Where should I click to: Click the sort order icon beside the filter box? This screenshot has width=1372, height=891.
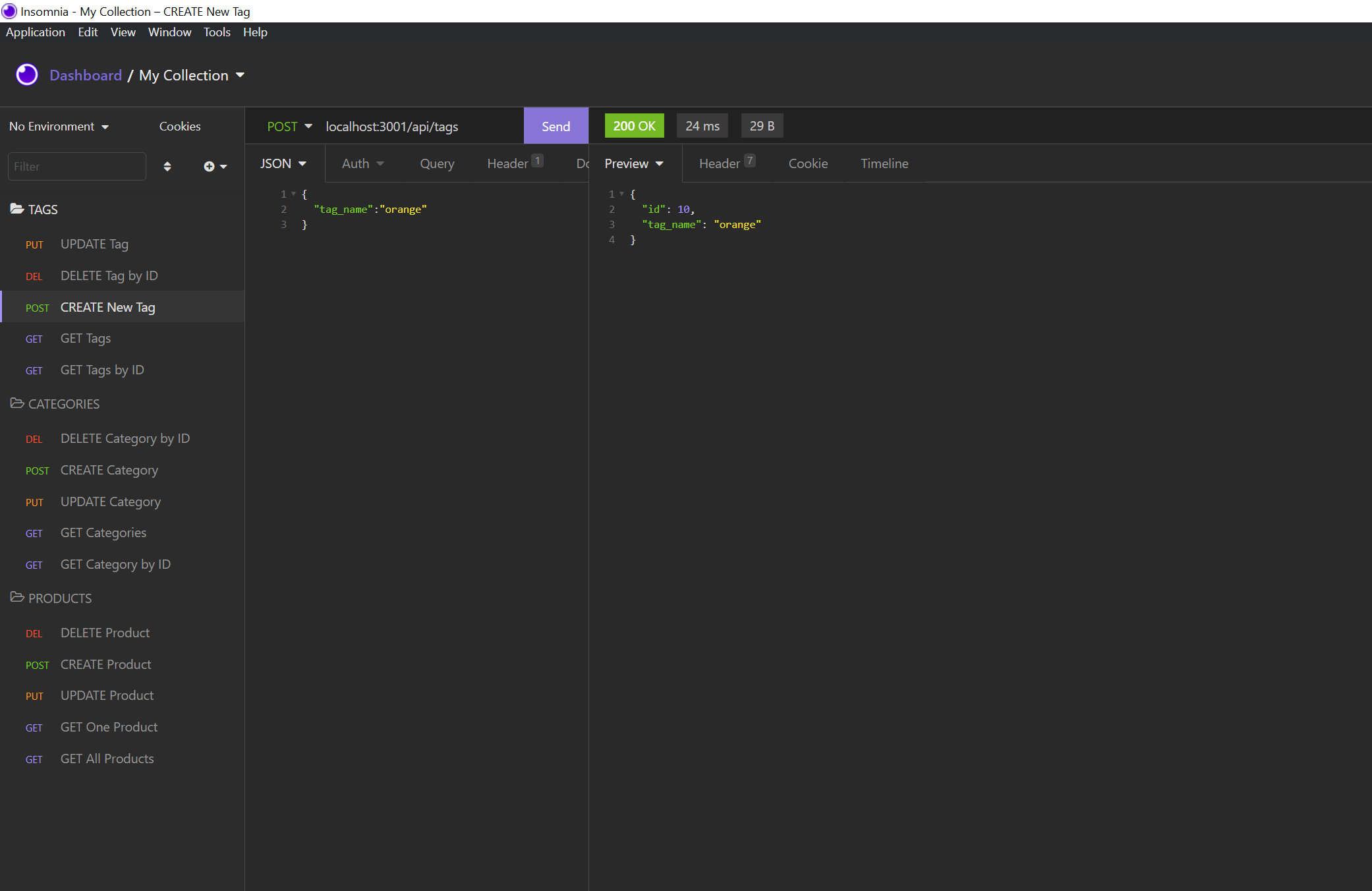click(x=167, y=166)
